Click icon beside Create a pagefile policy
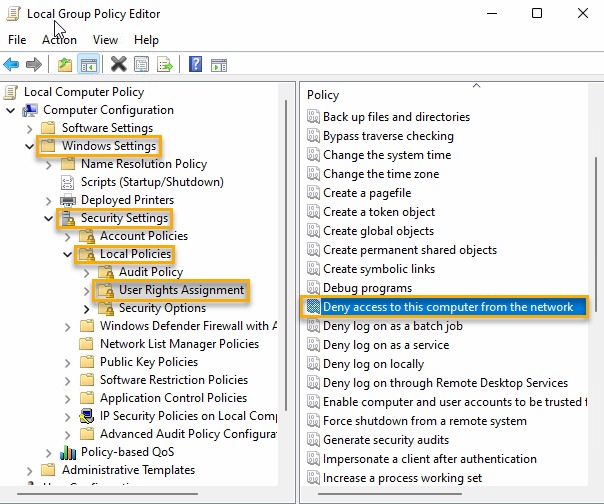Screen dimensions: 604x504 pos(313,192)
